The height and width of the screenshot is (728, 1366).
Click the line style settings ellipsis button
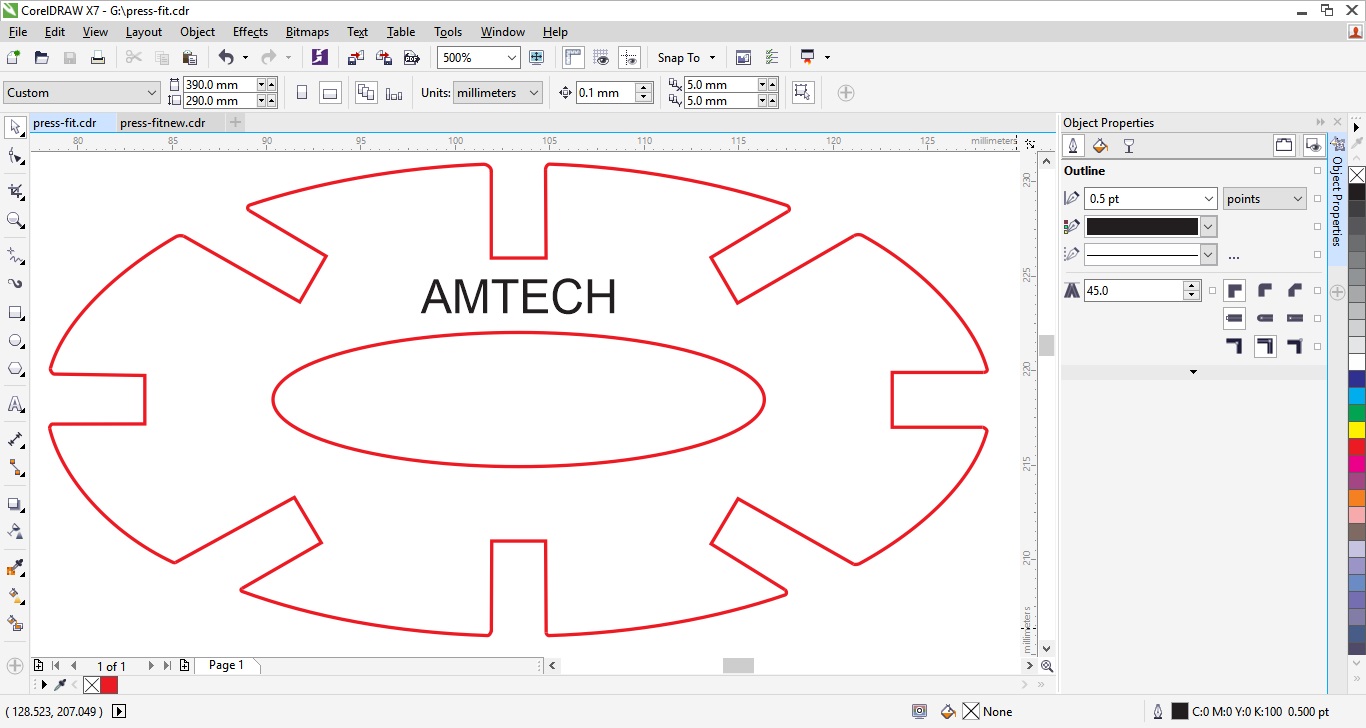point(1233,256)
